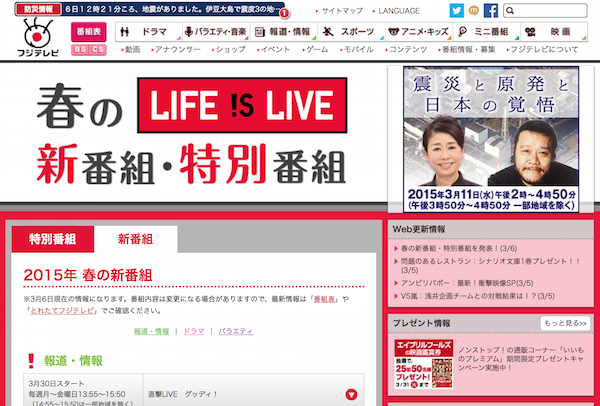The height and width of the screenshot is (406, 600).
Task: Go to イベント sub-navigation link
Action: (x=274, y=50)
